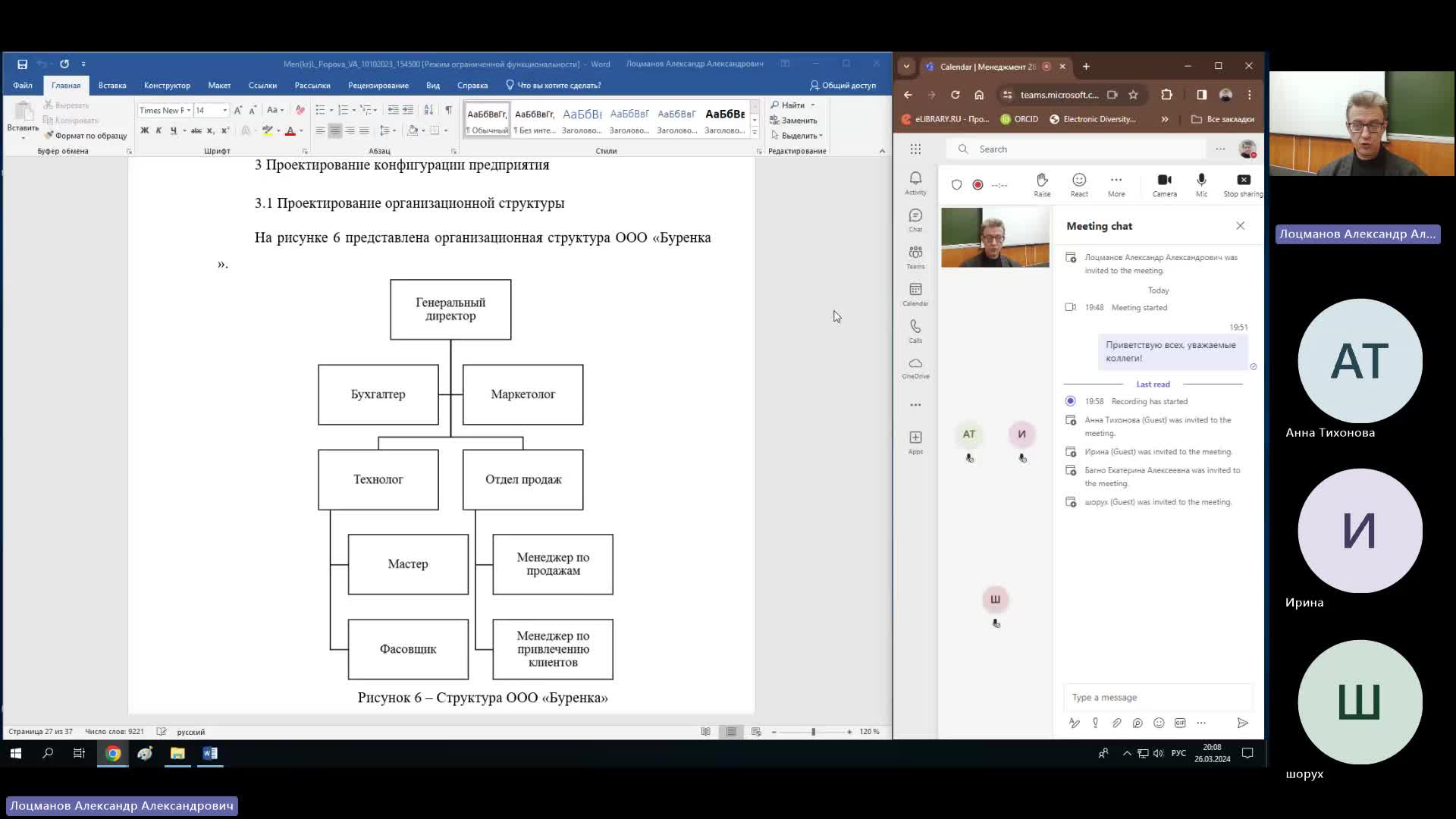Switch to the Вставка ribbon tab
This screenshot has width=1456, height=819.
pyautogui.click(x=112, y=85)
